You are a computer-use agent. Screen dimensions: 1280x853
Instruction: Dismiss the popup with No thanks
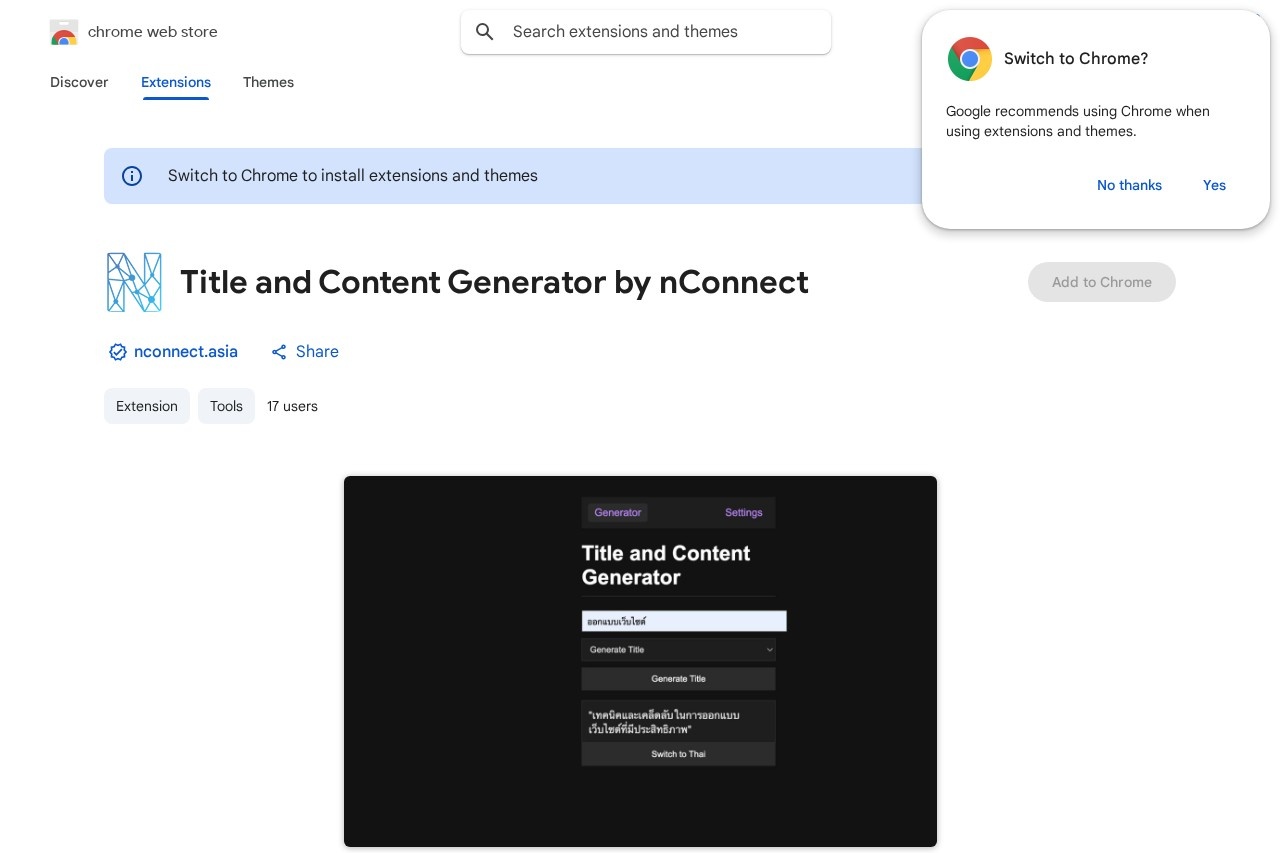tap(1129, 185)
